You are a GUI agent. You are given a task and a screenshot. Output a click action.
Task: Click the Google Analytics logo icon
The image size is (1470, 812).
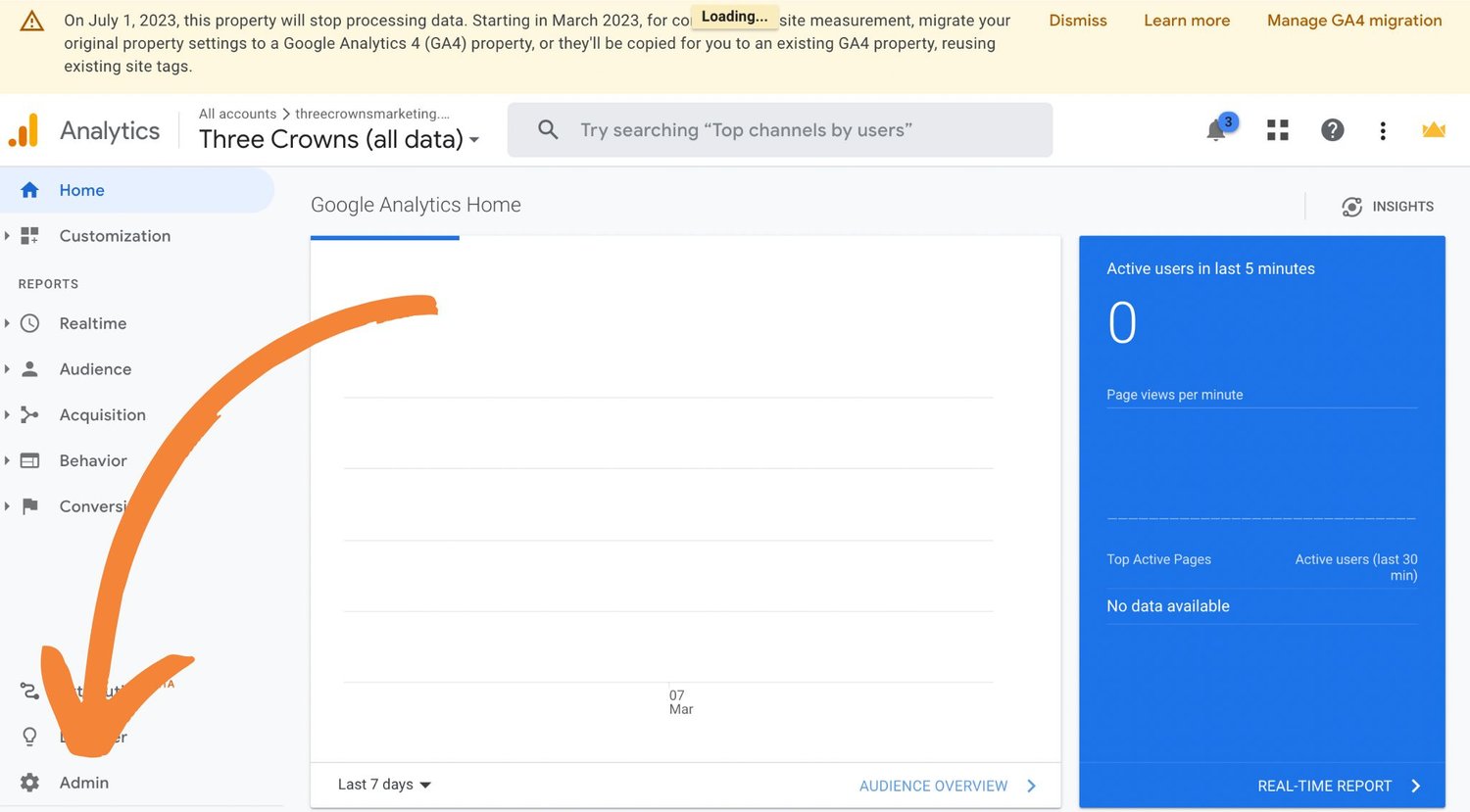pos(24,130)
